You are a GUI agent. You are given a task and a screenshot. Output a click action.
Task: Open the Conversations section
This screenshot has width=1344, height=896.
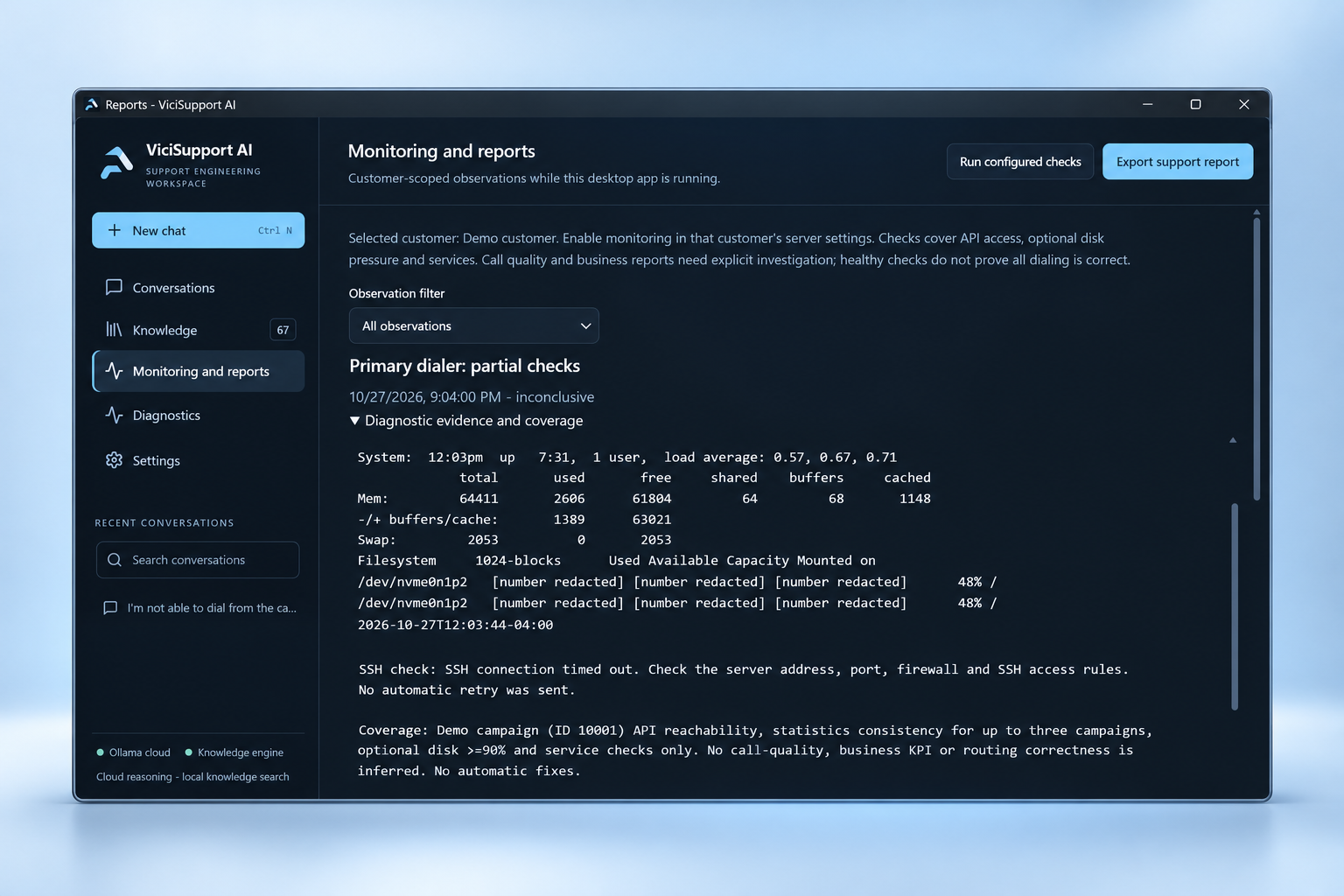[x=199, y=288]
